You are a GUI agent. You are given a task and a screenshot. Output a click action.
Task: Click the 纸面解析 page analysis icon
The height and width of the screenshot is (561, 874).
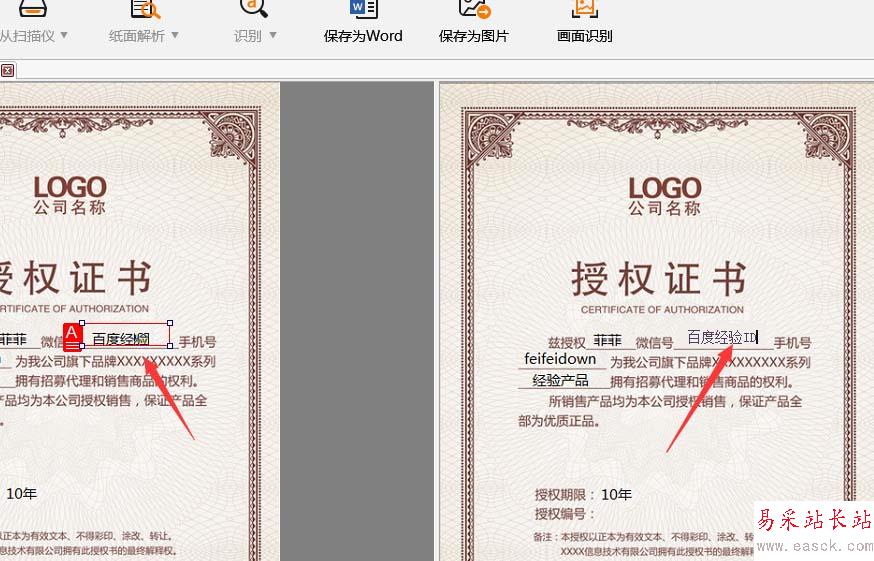coord(145,8)
